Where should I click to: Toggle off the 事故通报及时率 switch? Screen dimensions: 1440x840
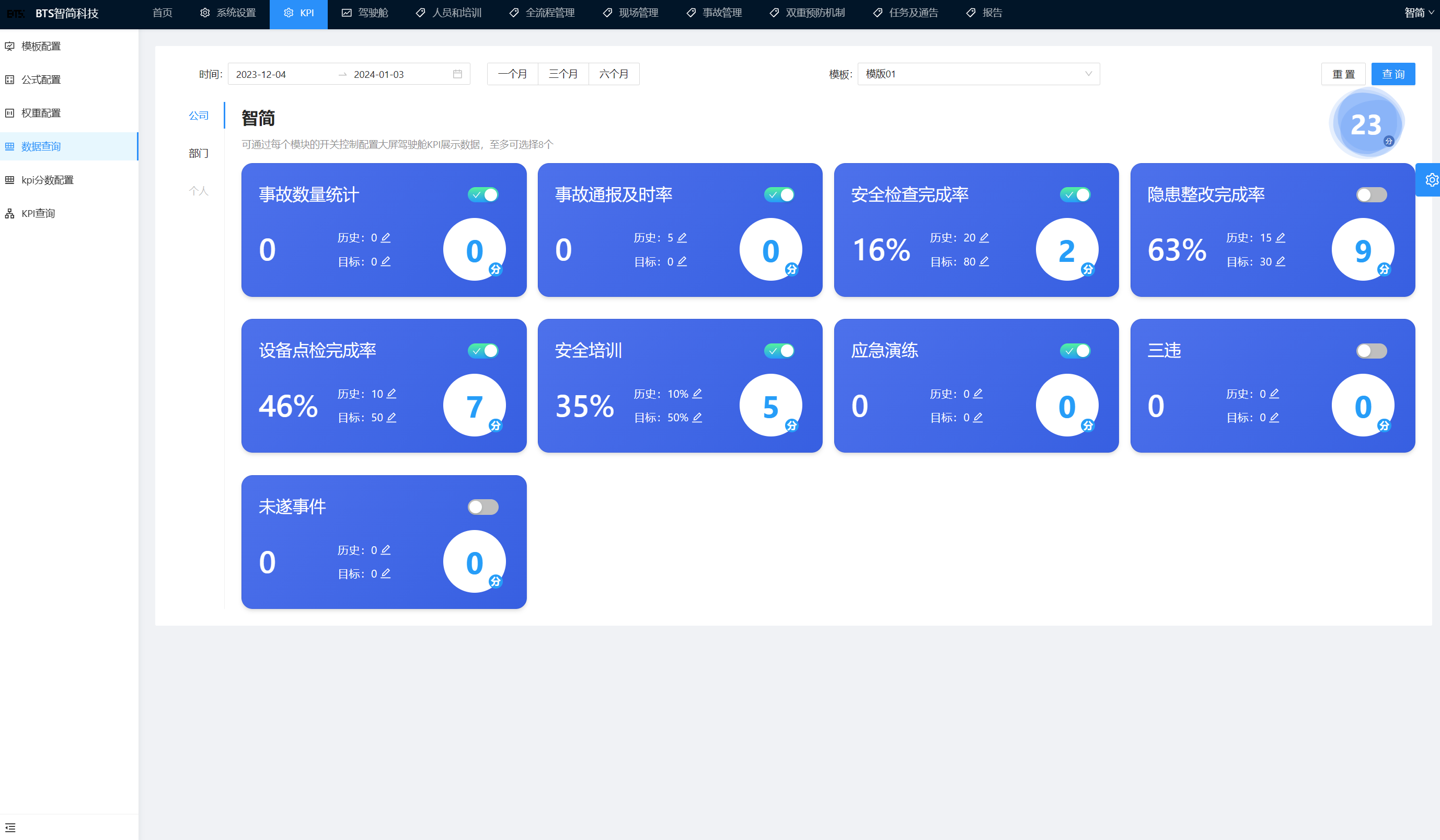(x=779, y=195)
